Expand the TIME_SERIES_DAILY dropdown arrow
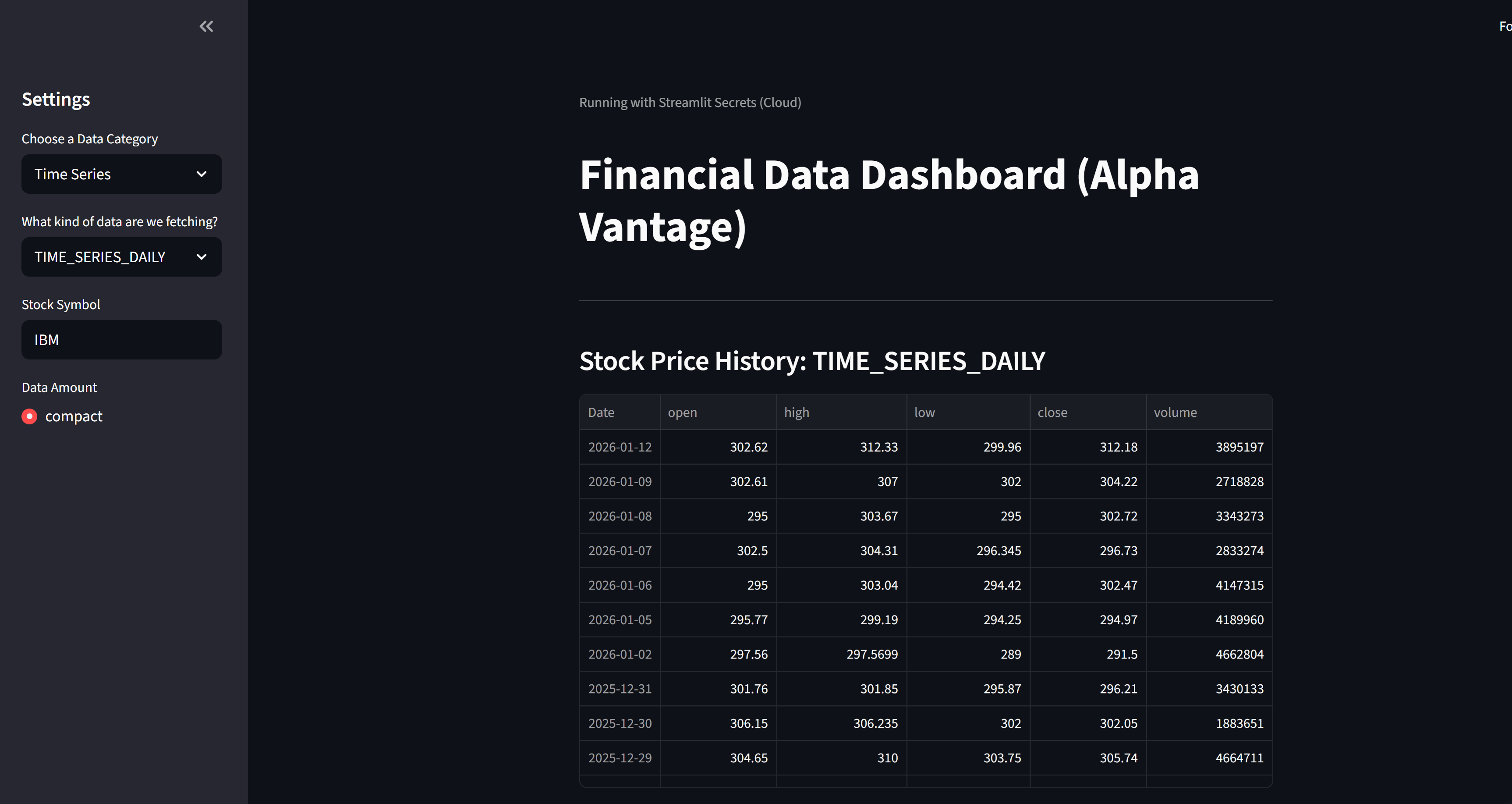Viewport: 1512px width, 804px height. (202, 256)
